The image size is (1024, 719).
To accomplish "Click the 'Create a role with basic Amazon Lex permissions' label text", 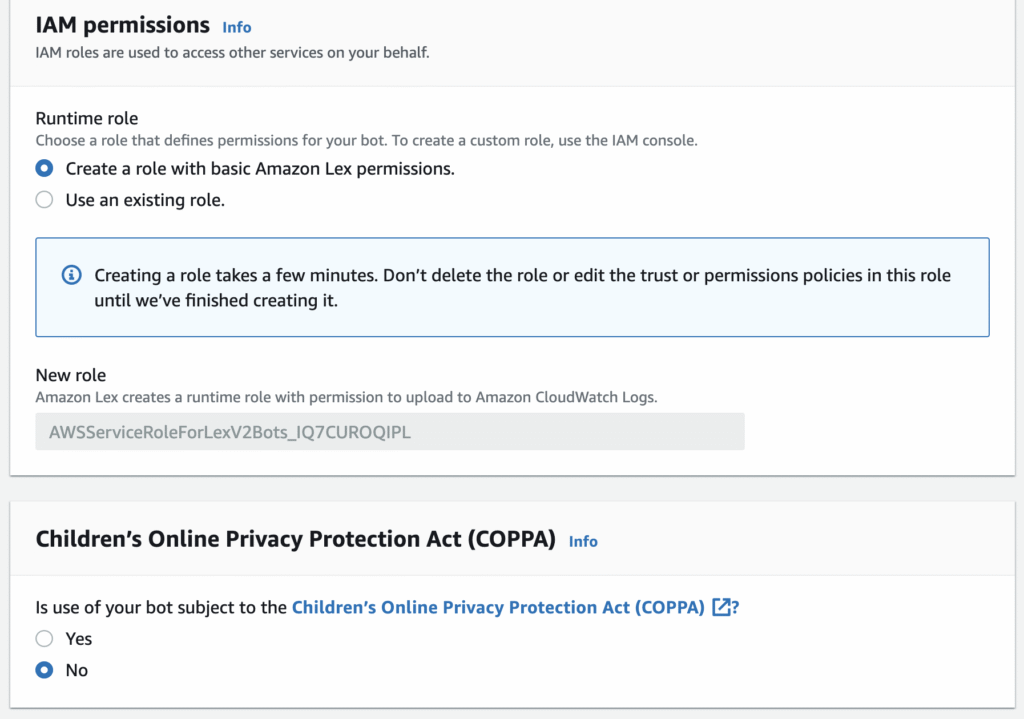I will 260,168.
